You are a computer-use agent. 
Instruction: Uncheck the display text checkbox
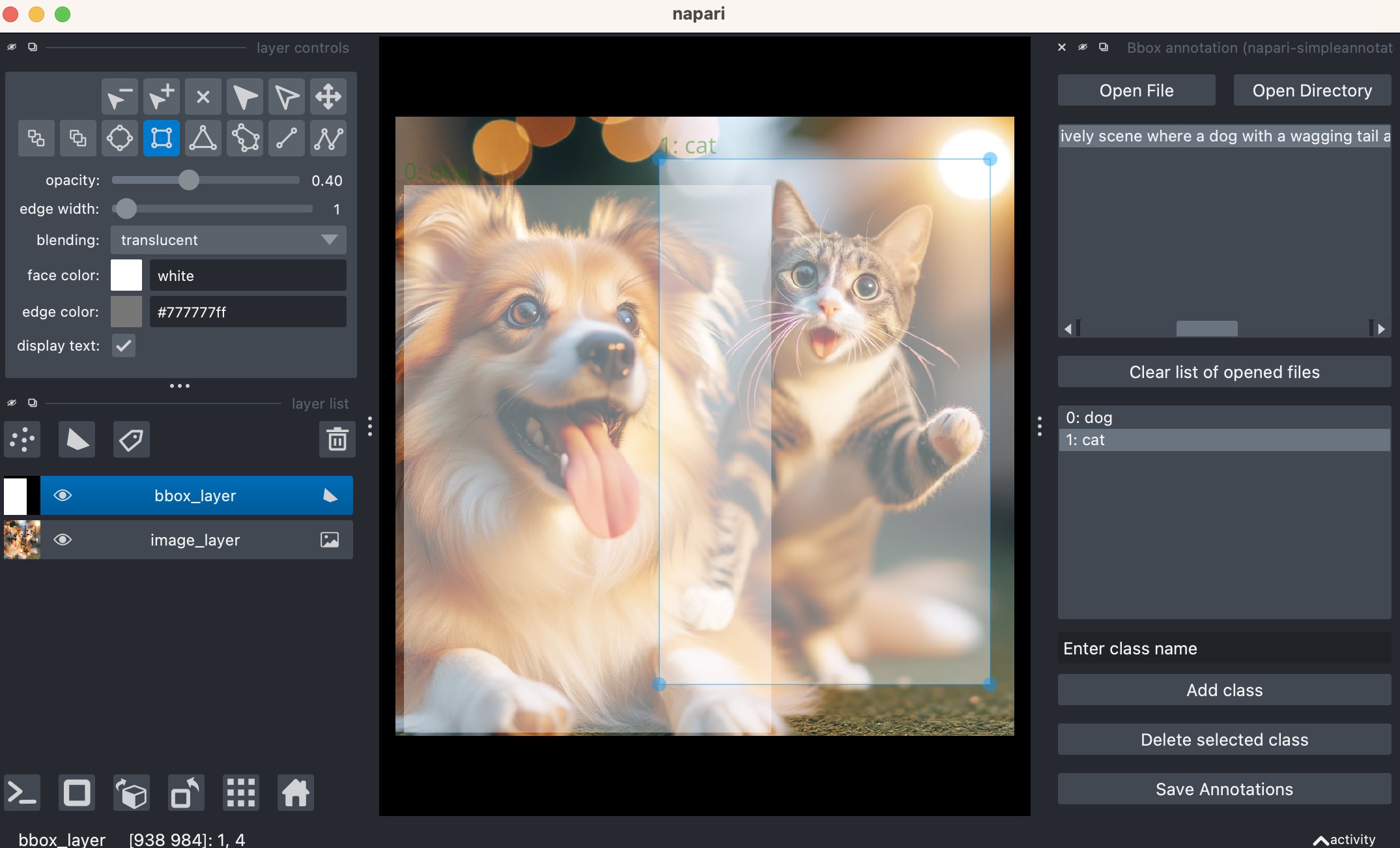click(x=123, y=345)
